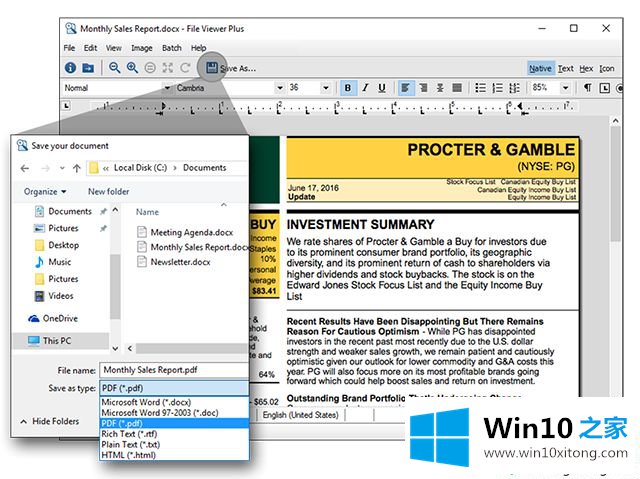Toggle Italic formatting
Viewport: 640px width, 479px height.
point(365,88)
